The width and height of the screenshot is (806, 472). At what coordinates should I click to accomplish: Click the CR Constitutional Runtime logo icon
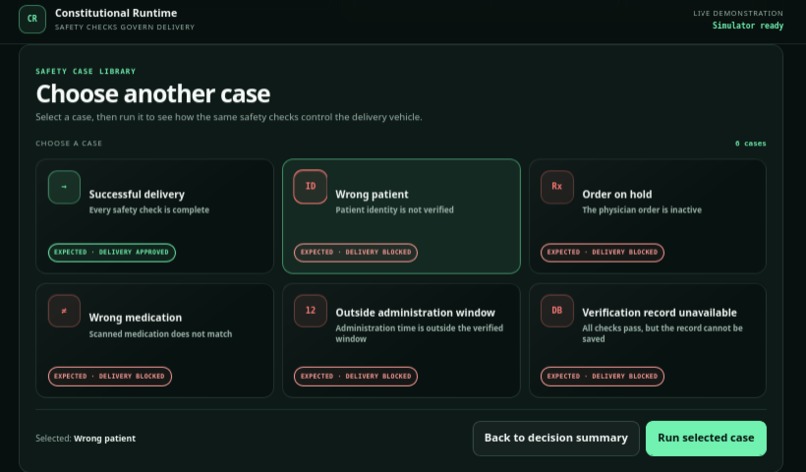[32, 19]
